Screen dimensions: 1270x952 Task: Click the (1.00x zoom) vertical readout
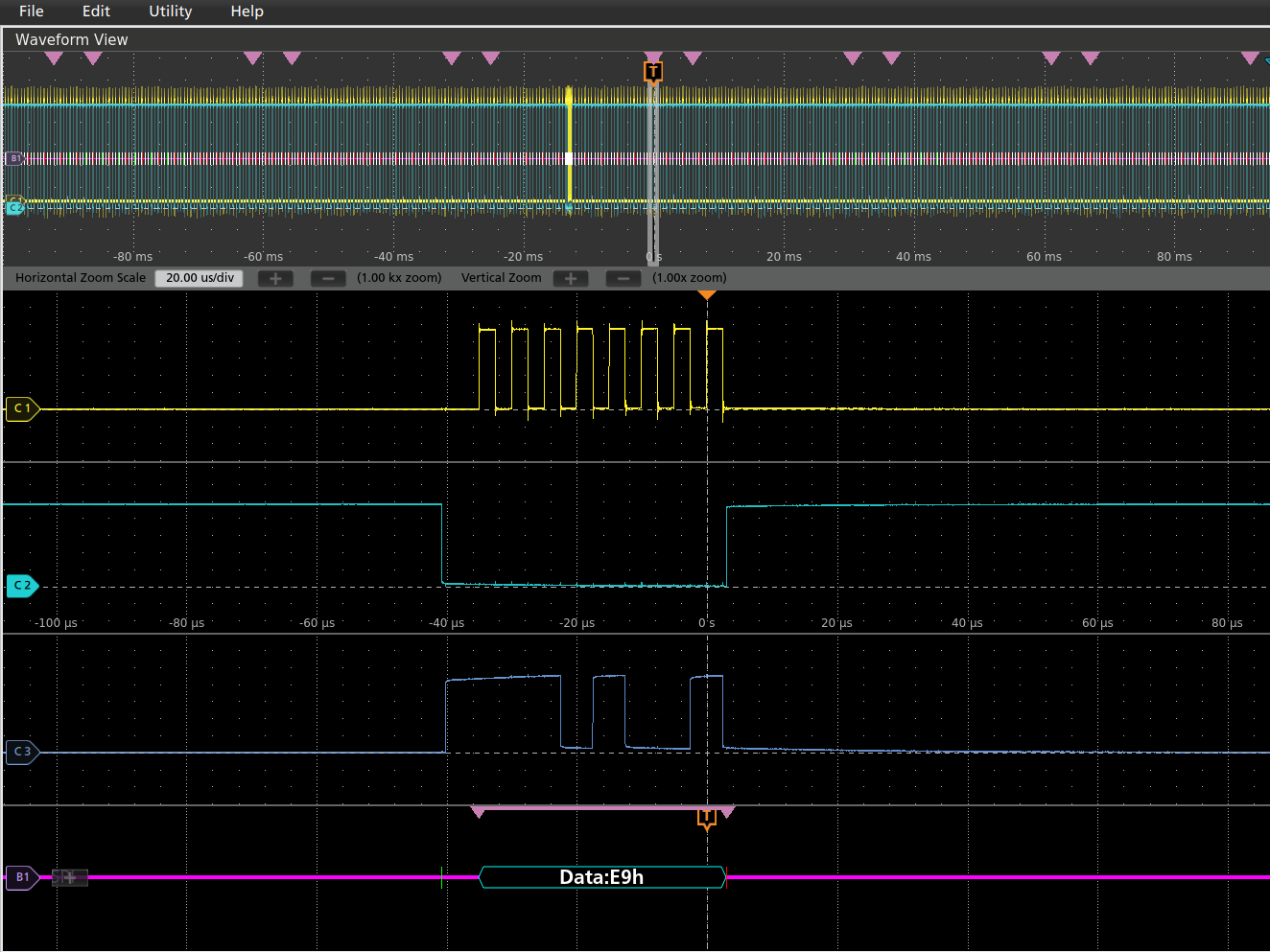pyautogui.click(x=690, y=278)
